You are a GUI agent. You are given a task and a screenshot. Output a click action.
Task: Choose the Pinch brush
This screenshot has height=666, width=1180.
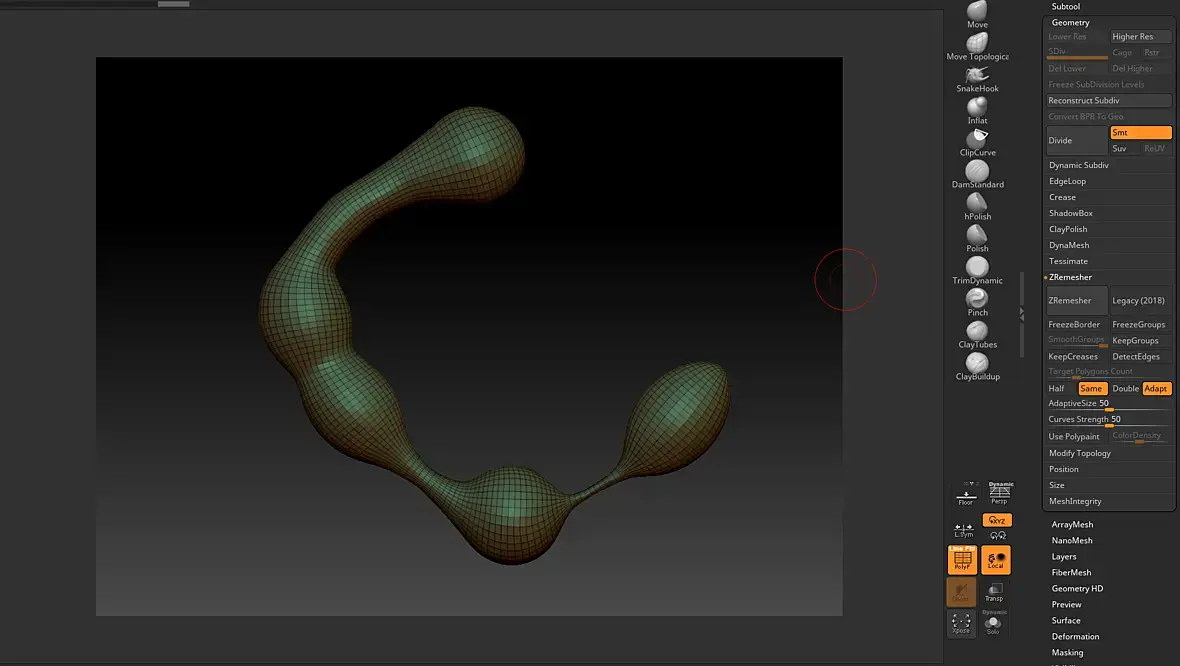[x=977, y=303]
